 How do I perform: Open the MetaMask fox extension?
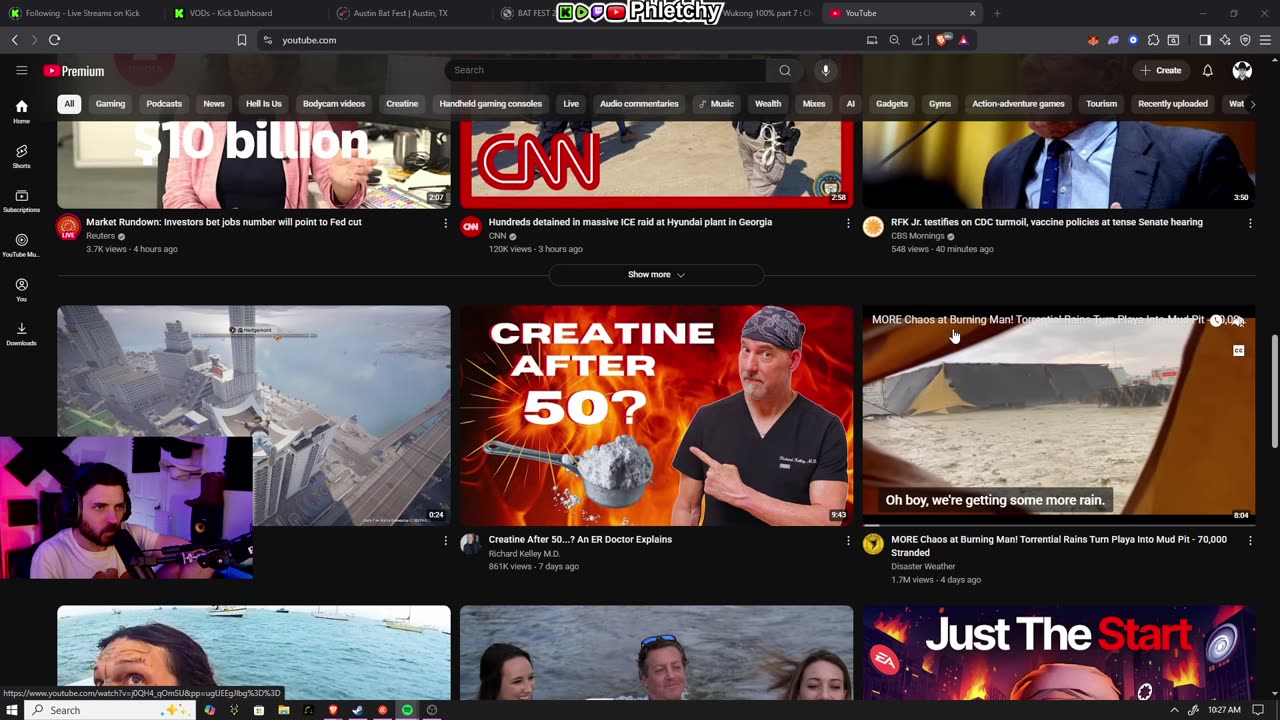pyautogui.click(x=1093, y=40)
